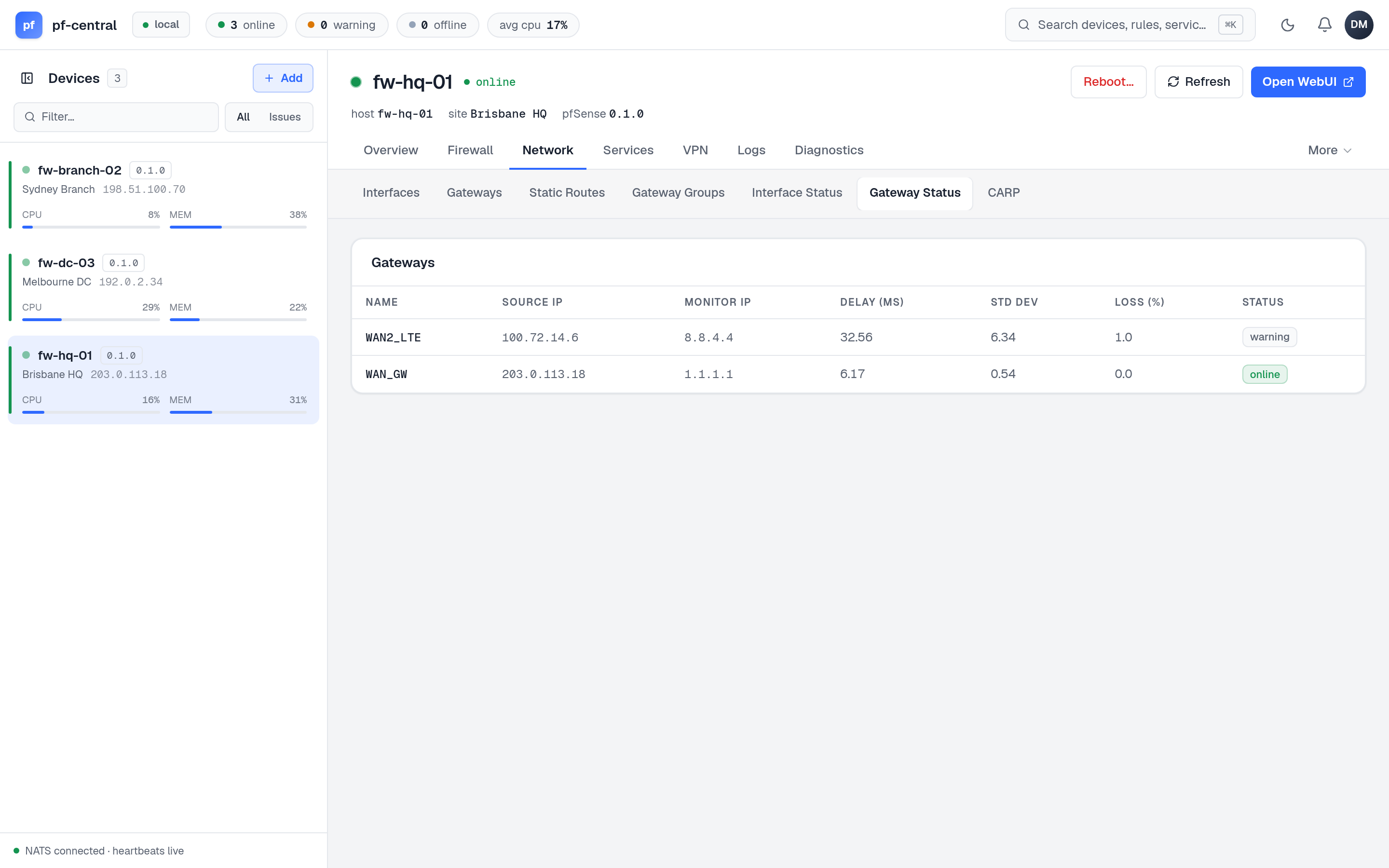
Task: Open the DM user avatar
Action: 1359,25
